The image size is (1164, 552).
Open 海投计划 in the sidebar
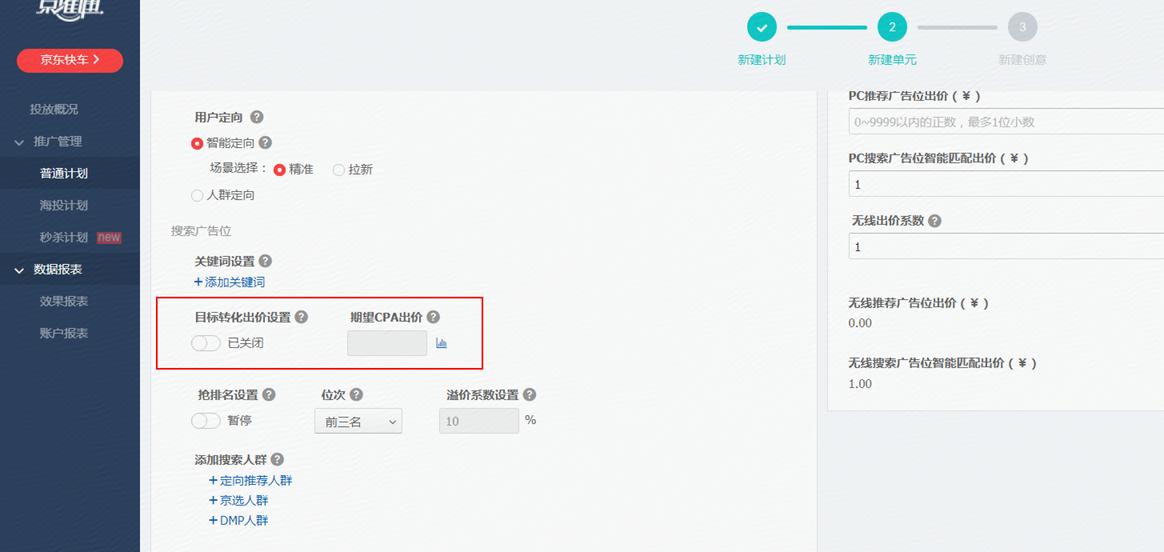64,205
